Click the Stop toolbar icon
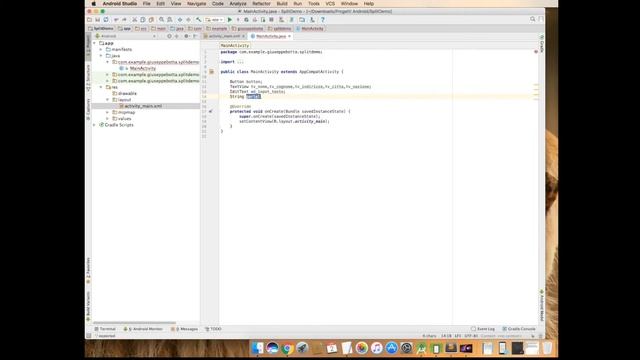 271,20
